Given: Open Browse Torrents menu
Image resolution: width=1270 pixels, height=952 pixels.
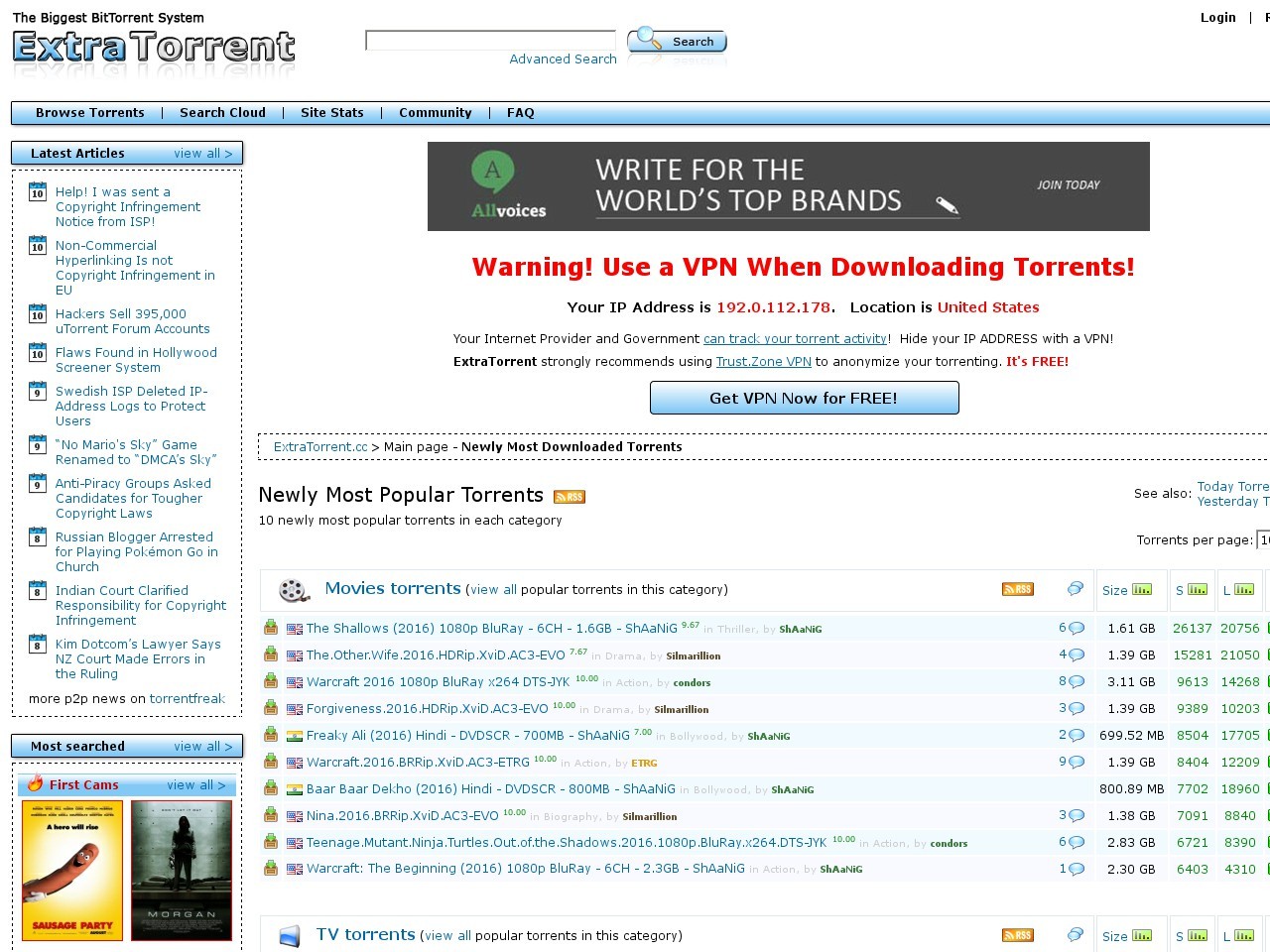Looking at the screenshot, I should [90, 113].
